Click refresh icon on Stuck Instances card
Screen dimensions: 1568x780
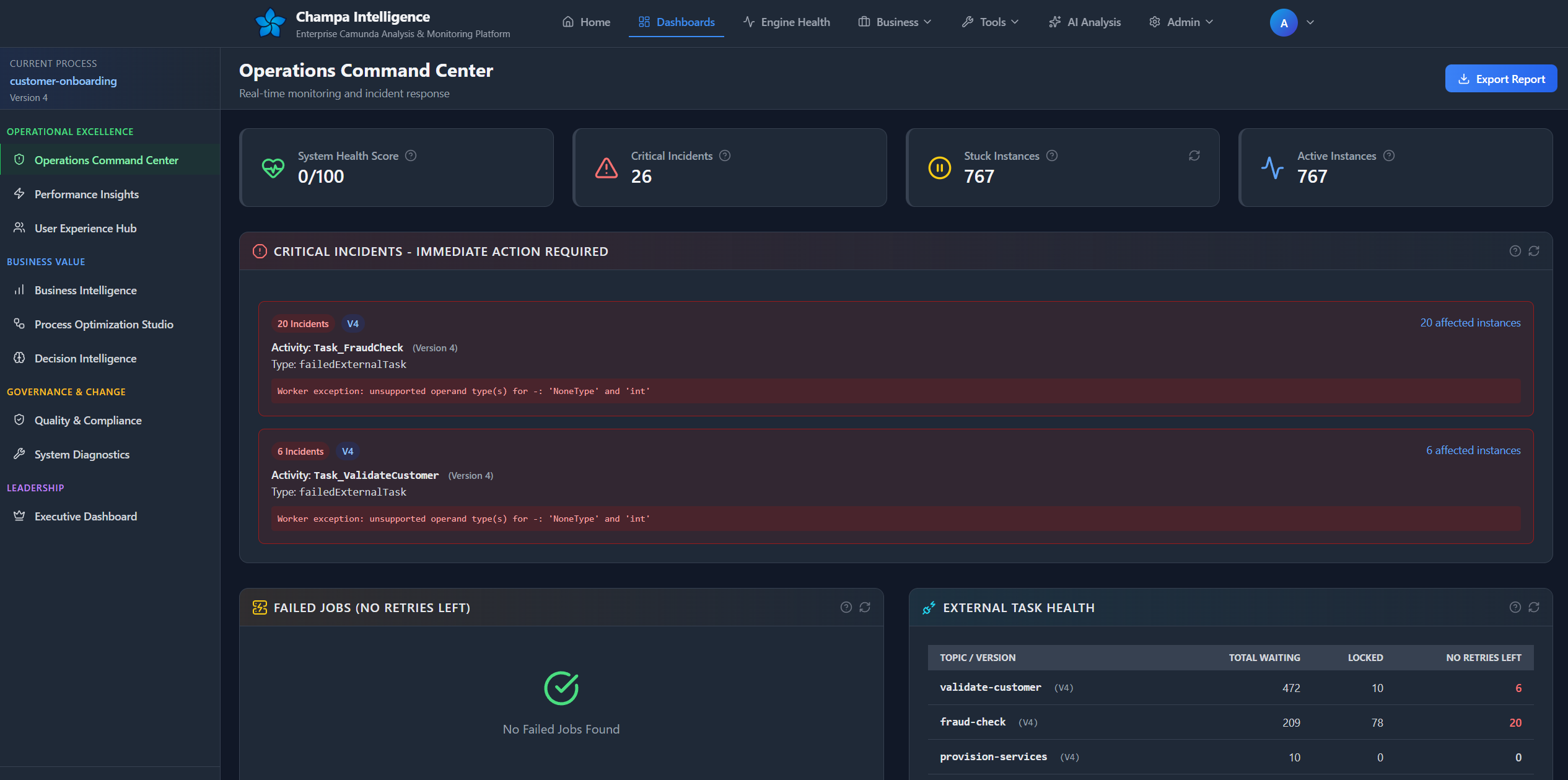pyautogui.click(x=1194, y=156)
